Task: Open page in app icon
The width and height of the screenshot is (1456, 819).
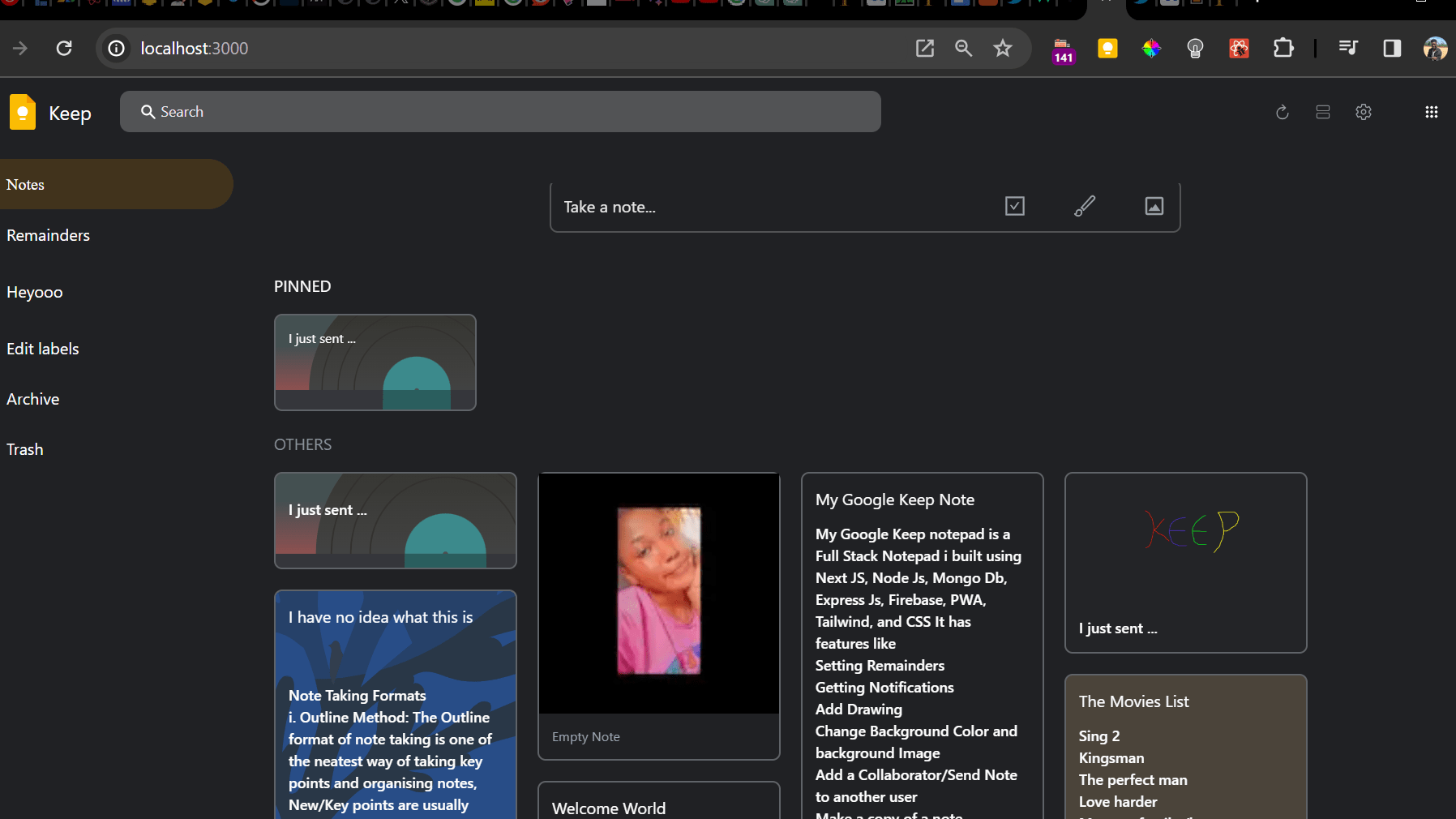Action: (925, 48)
